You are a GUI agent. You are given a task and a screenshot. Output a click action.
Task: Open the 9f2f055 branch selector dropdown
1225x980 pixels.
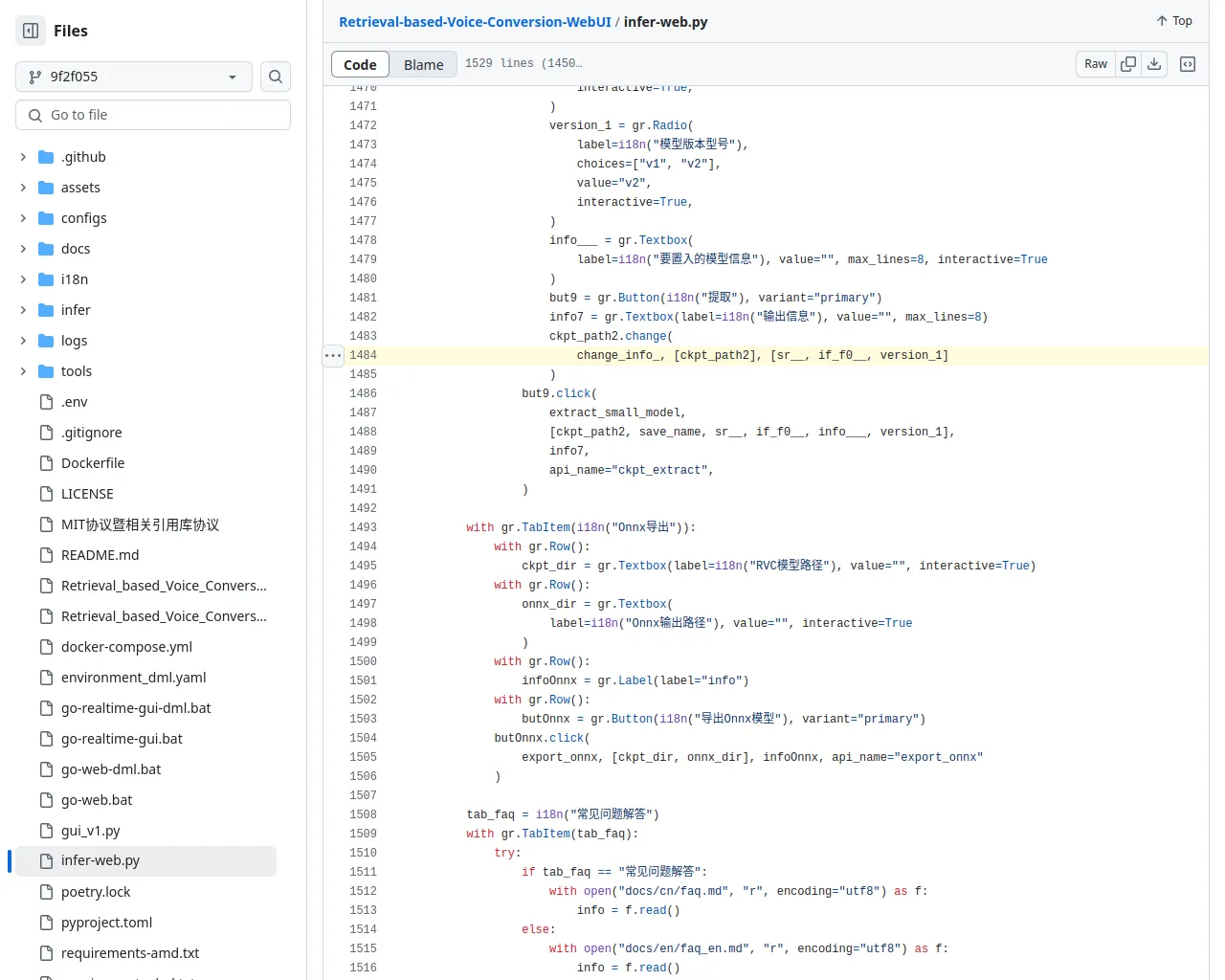[x=134, y=77]
